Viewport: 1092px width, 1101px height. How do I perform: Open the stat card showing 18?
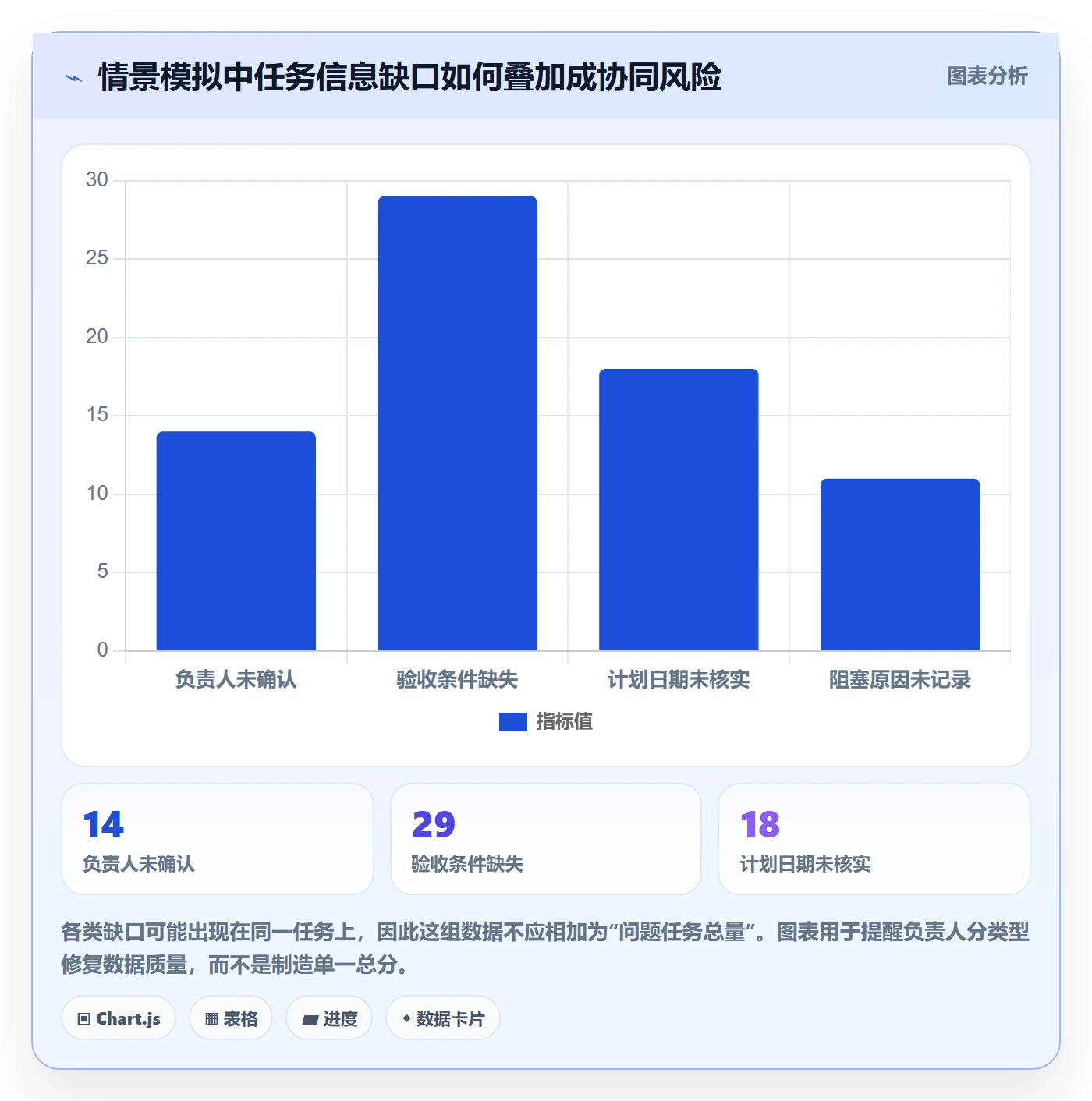pos(874,839)
